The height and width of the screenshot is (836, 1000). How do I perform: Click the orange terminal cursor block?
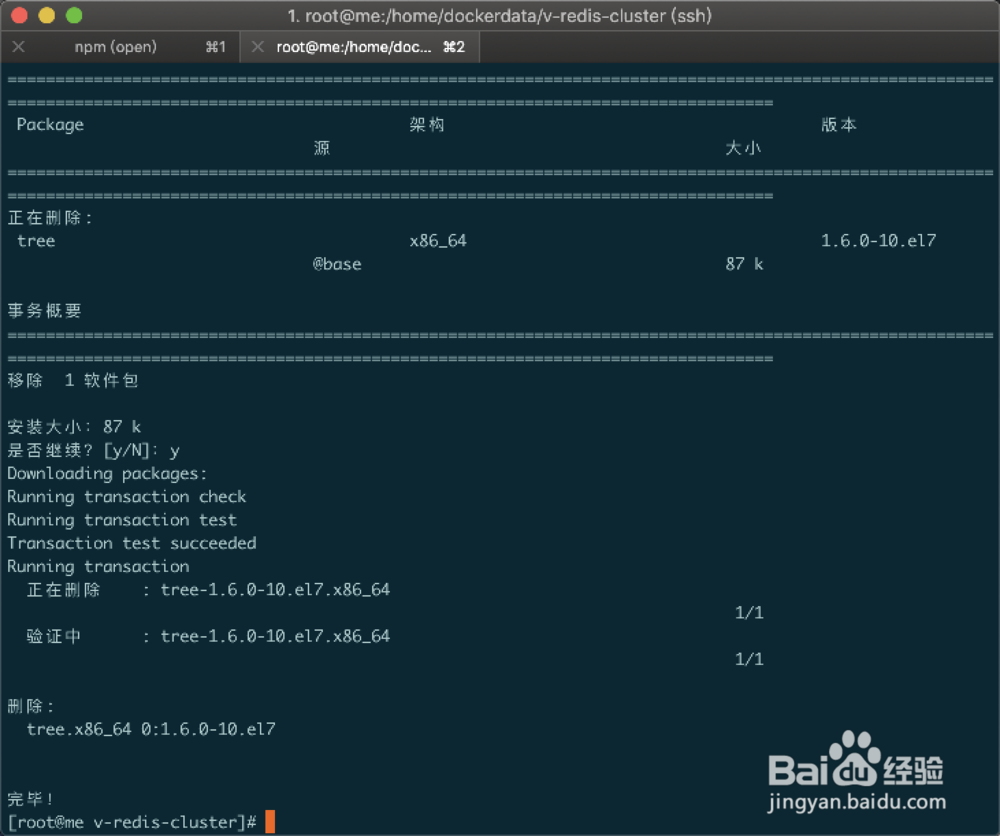point(268,821)
